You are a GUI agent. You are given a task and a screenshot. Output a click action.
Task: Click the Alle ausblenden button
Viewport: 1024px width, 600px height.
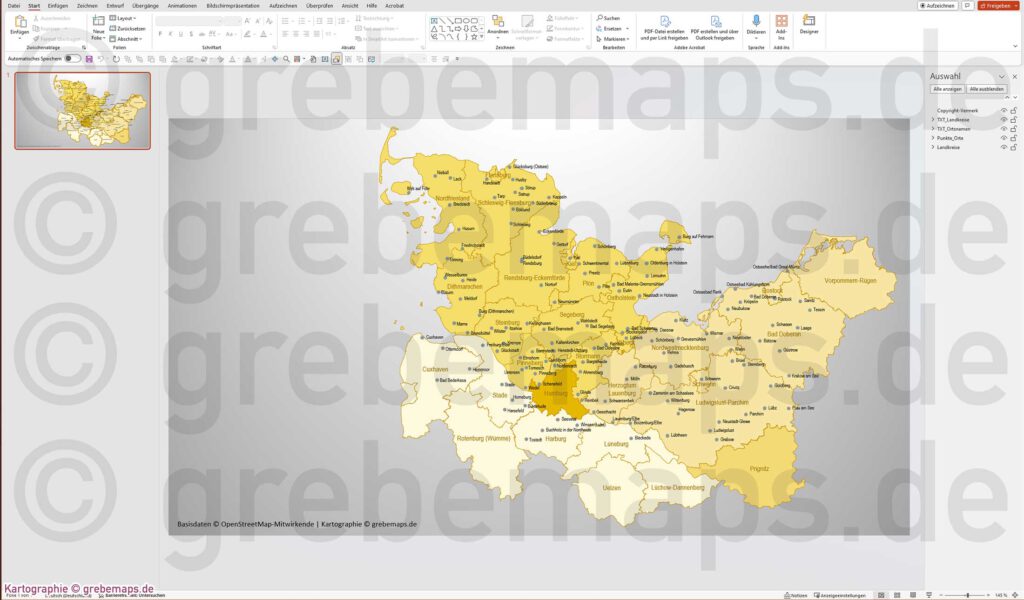click(987, 89)
